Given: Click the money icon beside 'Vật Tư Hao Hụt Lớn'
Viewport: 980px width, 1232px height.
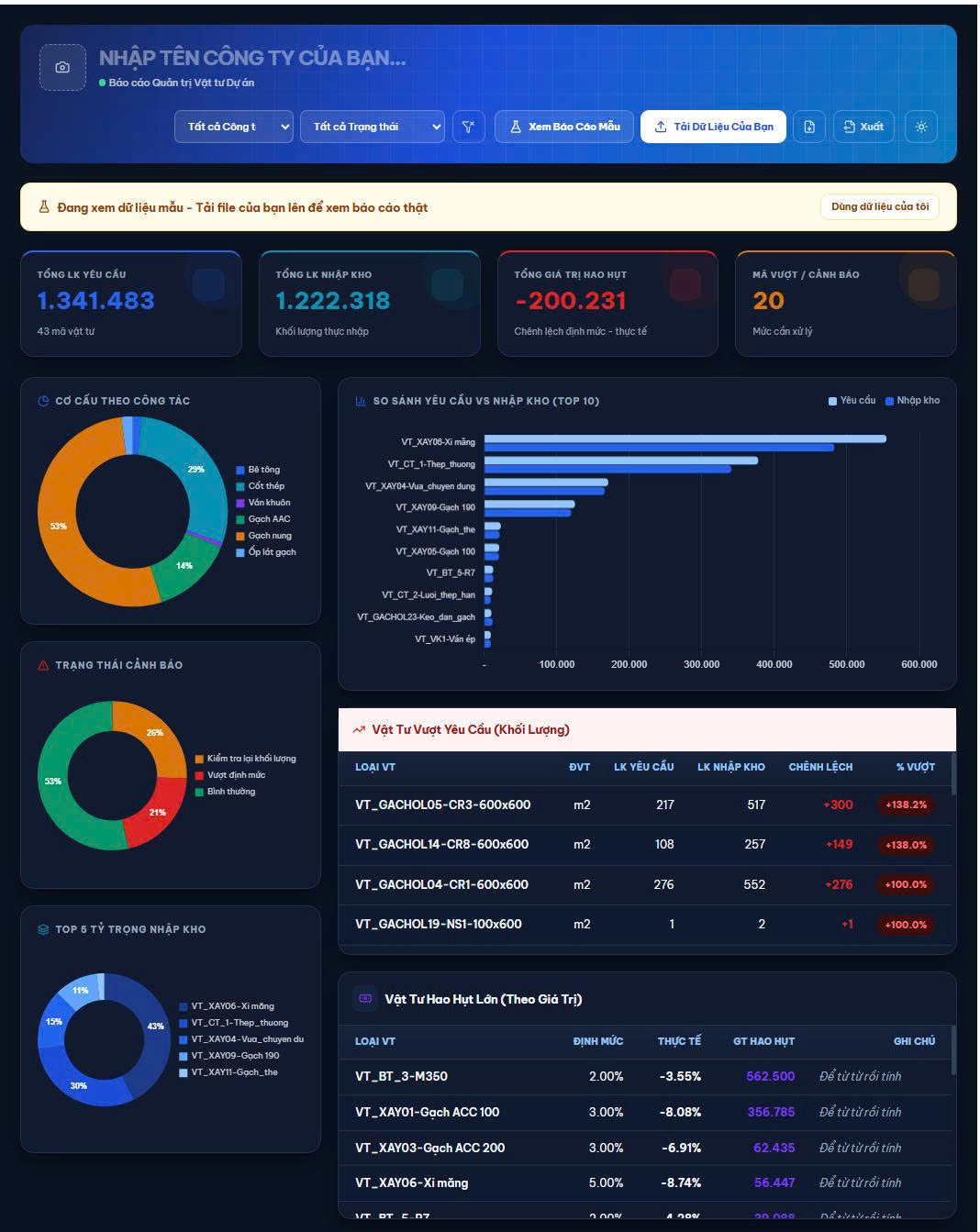Looking at the screenshot, I should [365, 999].
